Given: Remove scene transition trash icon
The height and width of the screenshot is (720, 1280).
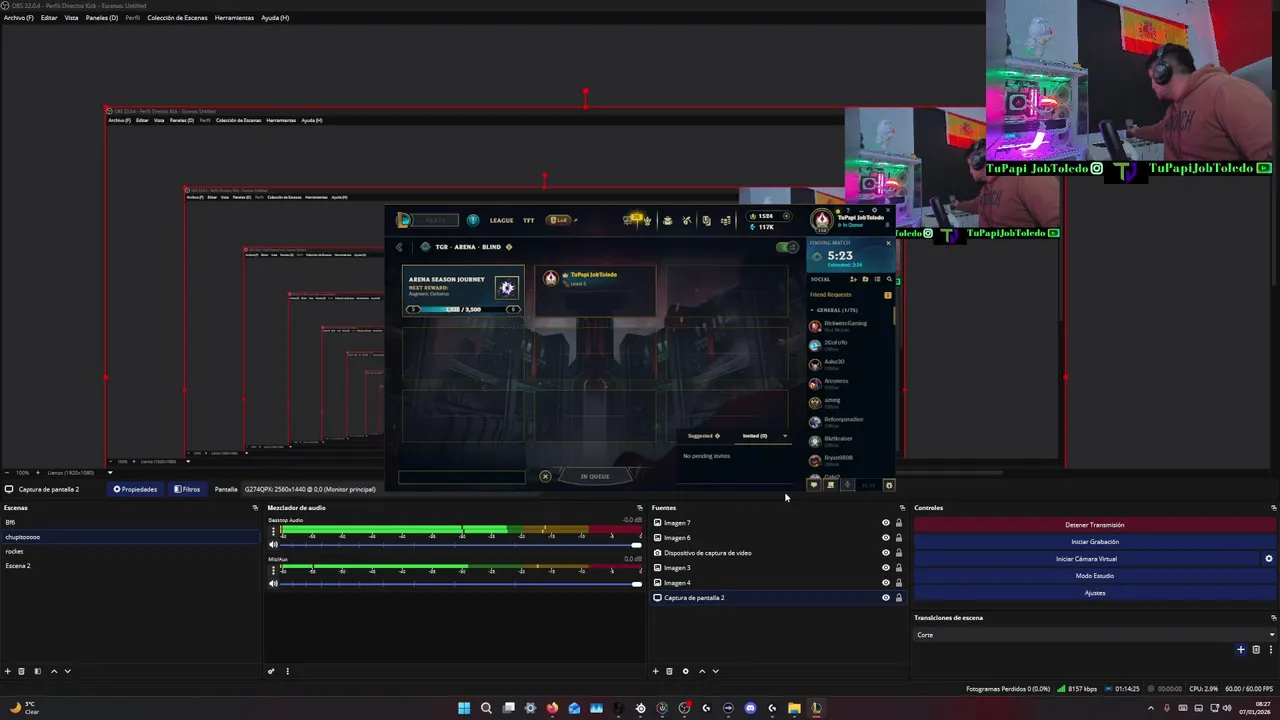Looking at the screenshot, I should 1256,650.
